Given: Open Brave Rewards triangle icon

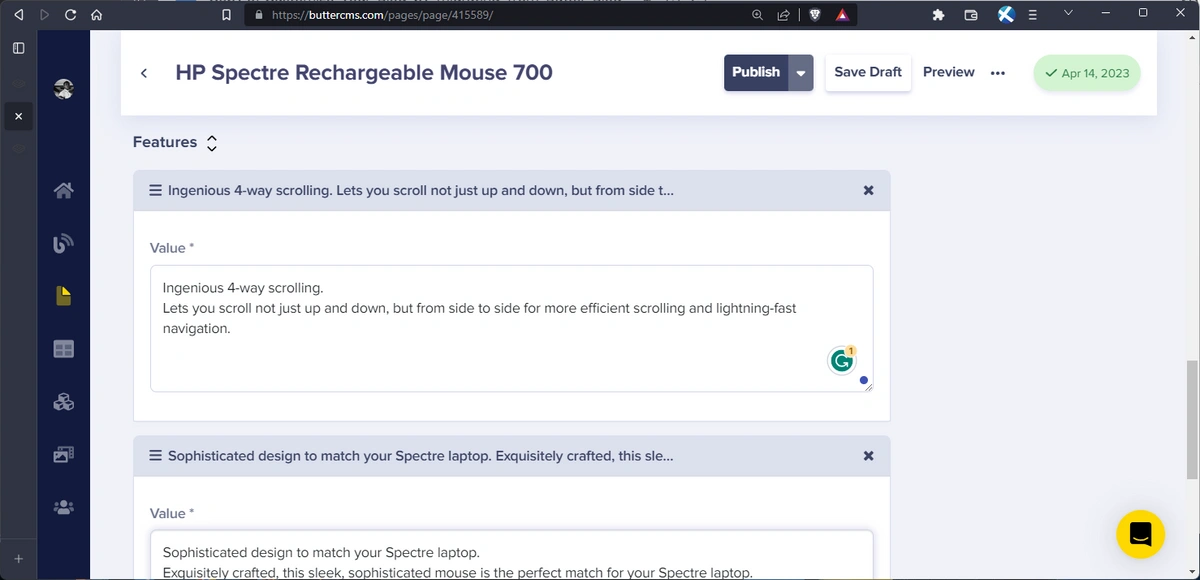Looking at the screenshot, I should pyautogui.click(x=842, y=15).
